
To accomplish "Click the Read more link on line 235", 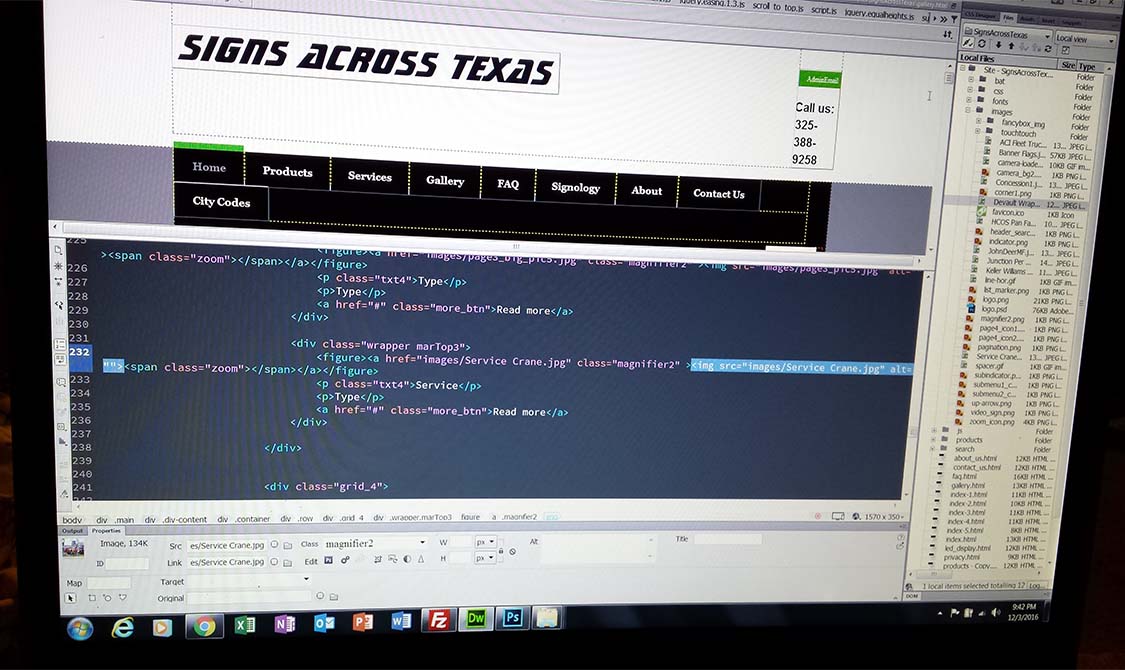I will pos(519,412).
